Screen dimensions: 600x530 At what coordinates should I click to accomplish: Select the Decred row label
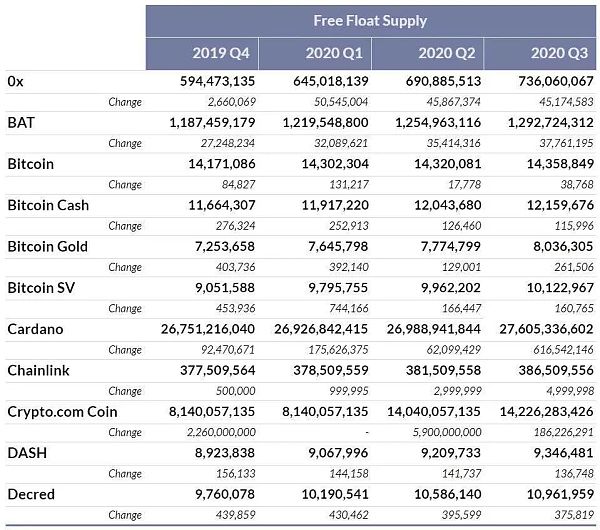point(31,495)
